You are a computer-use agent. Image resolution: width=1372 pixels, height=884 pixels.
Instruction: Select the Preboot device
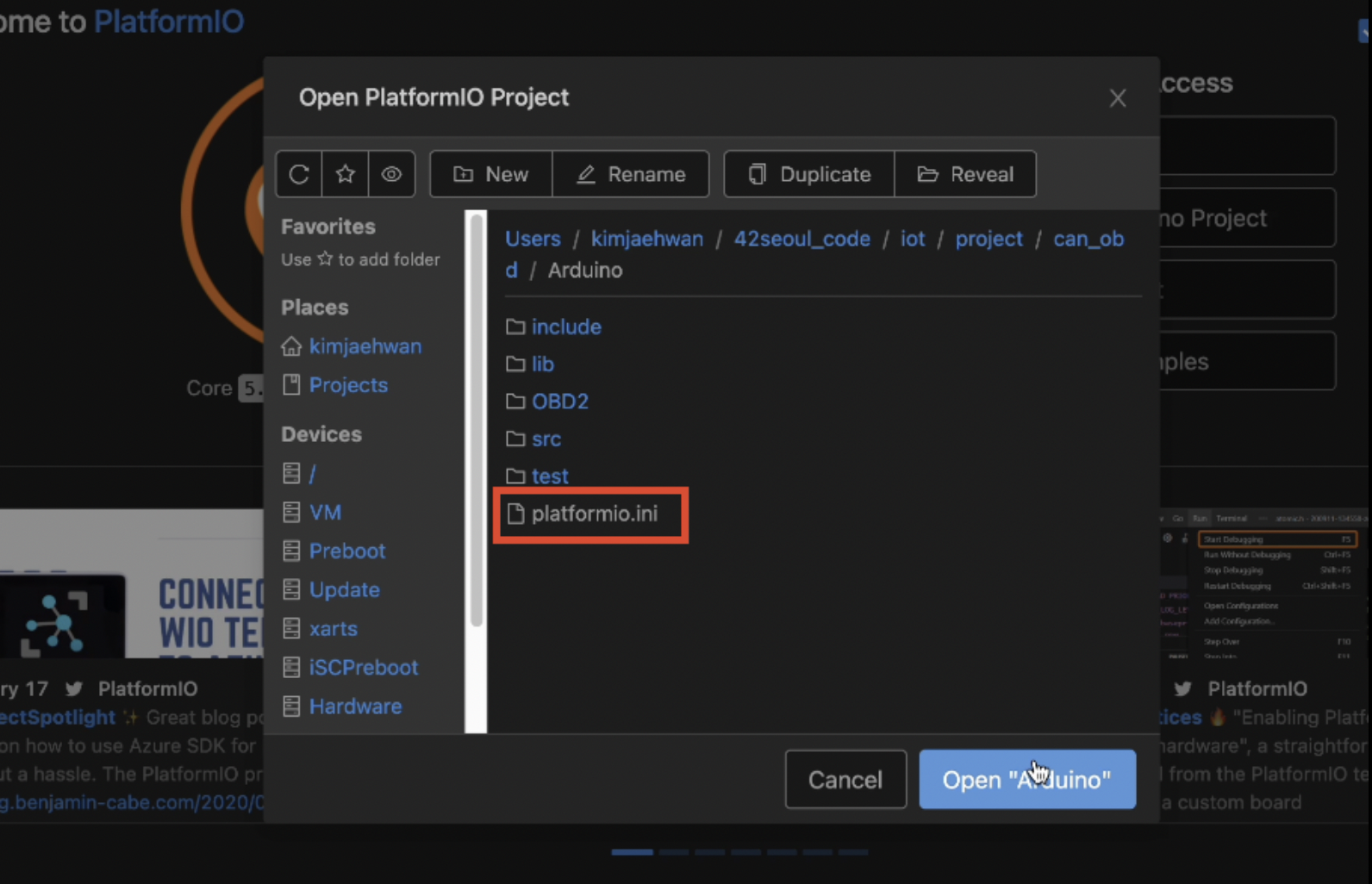click(x=347, y=551)
